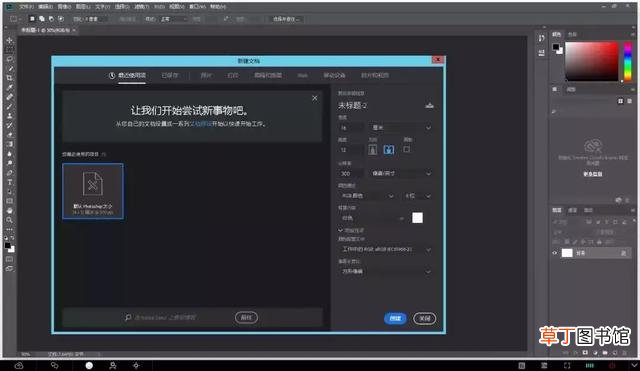Switch to the 最近使用项 (Recent) tab
This screenshot has height=371, width=640.
point(127,75)
